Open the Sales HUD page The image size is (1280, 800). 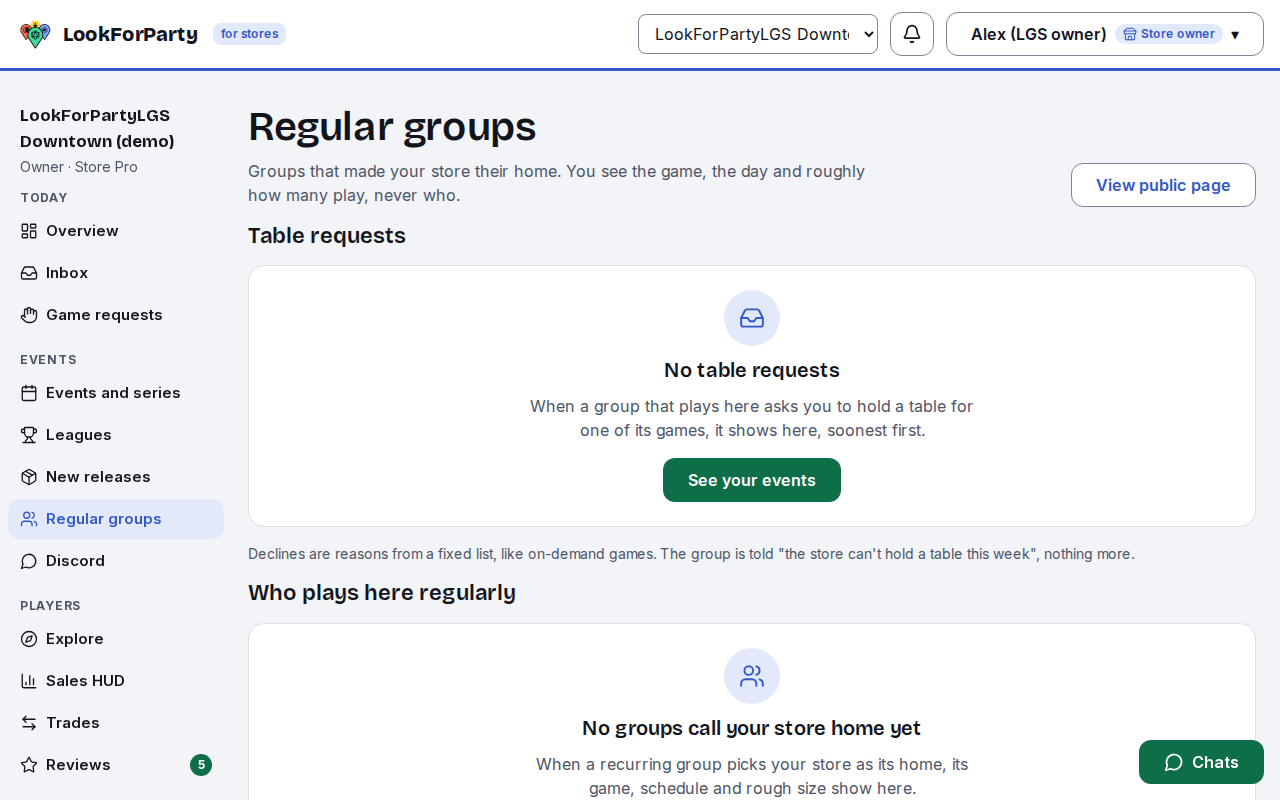click(x=116, y=681)
